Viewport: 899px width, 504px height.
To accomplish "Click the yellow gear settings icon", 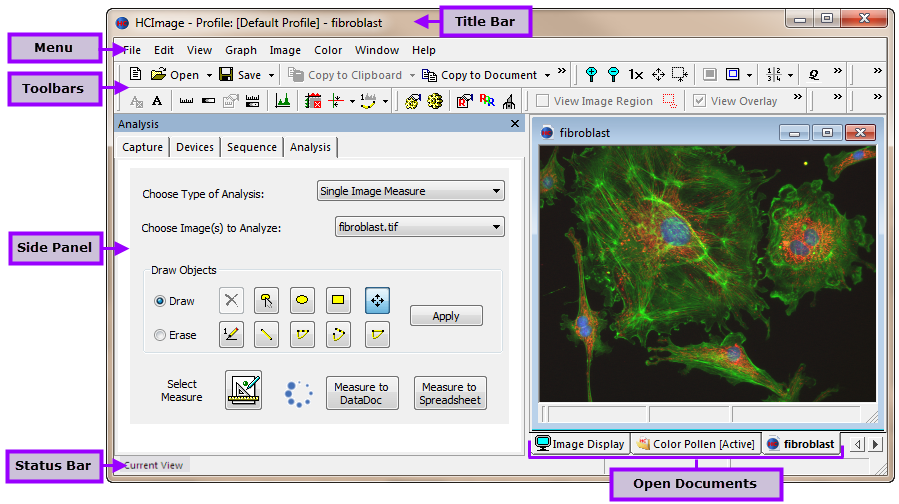I will pyautogui.click(x=435, y=101).
